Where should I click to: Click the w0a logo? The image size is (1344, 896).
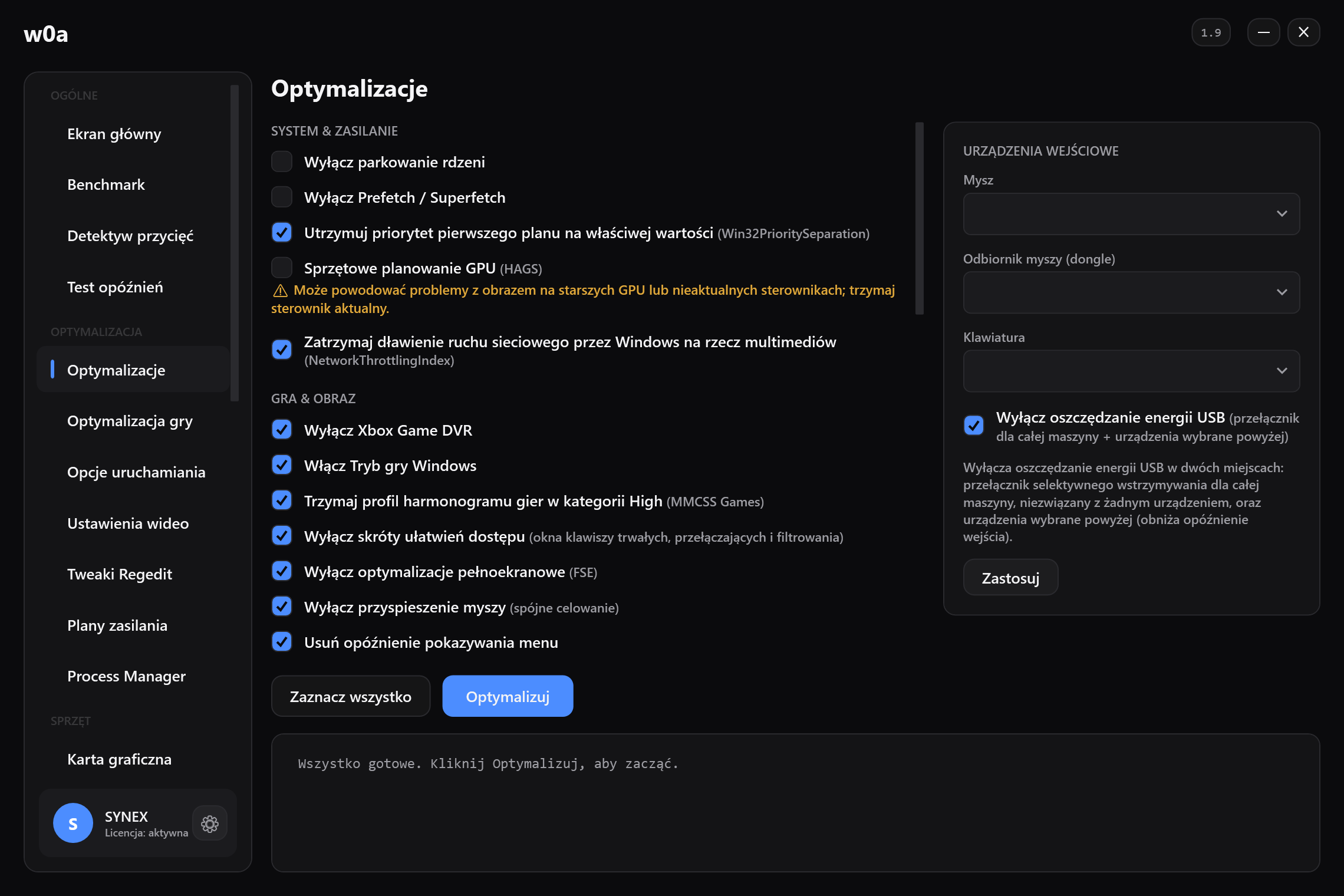(46, 34)
